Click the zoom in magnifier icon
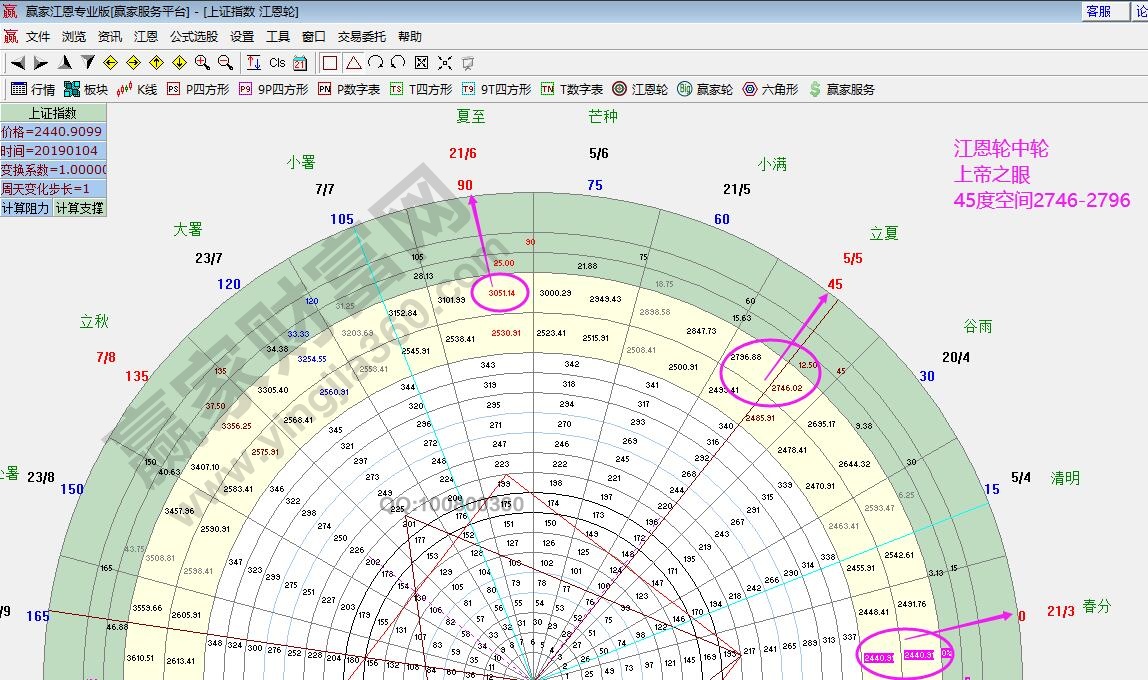The image size is (1148, 680). (x=202, y=62)
